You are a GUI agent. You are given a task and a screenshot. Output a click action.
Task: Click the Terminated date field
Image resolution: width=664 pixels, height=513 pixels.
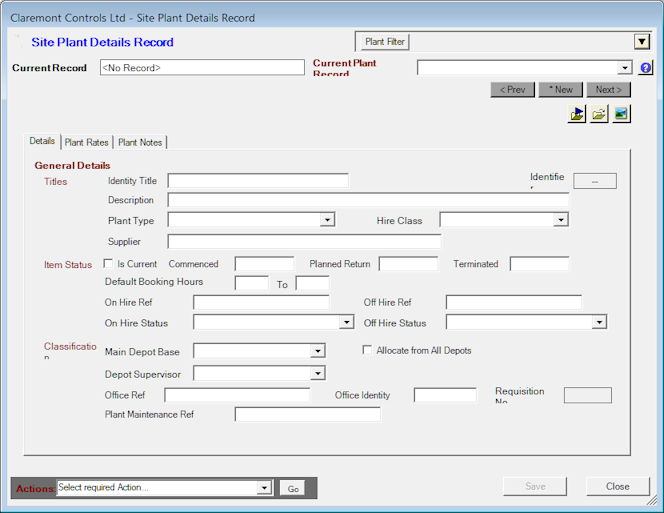pos(539,263)
